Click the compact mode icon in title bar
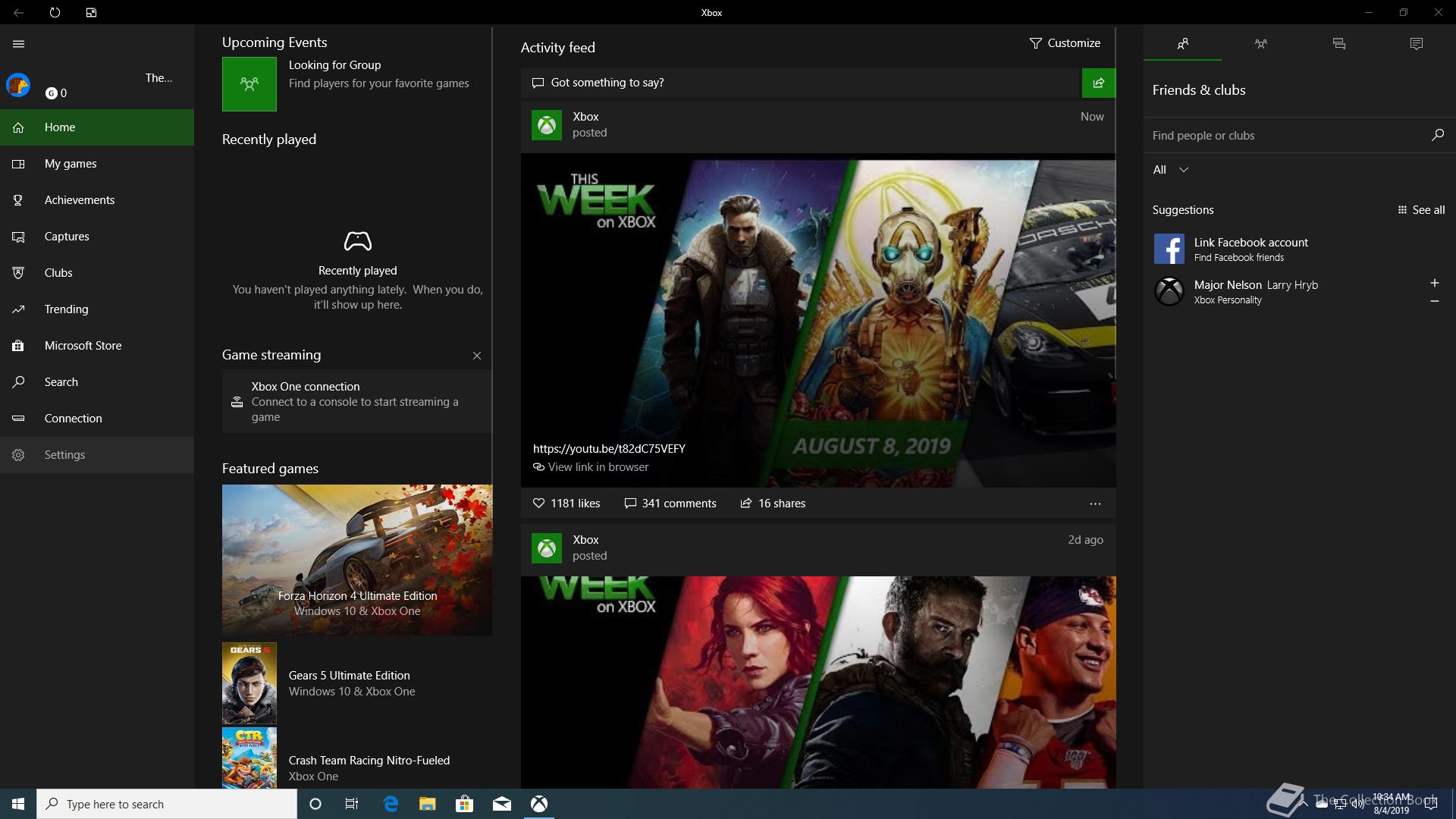 coord(91,12)
